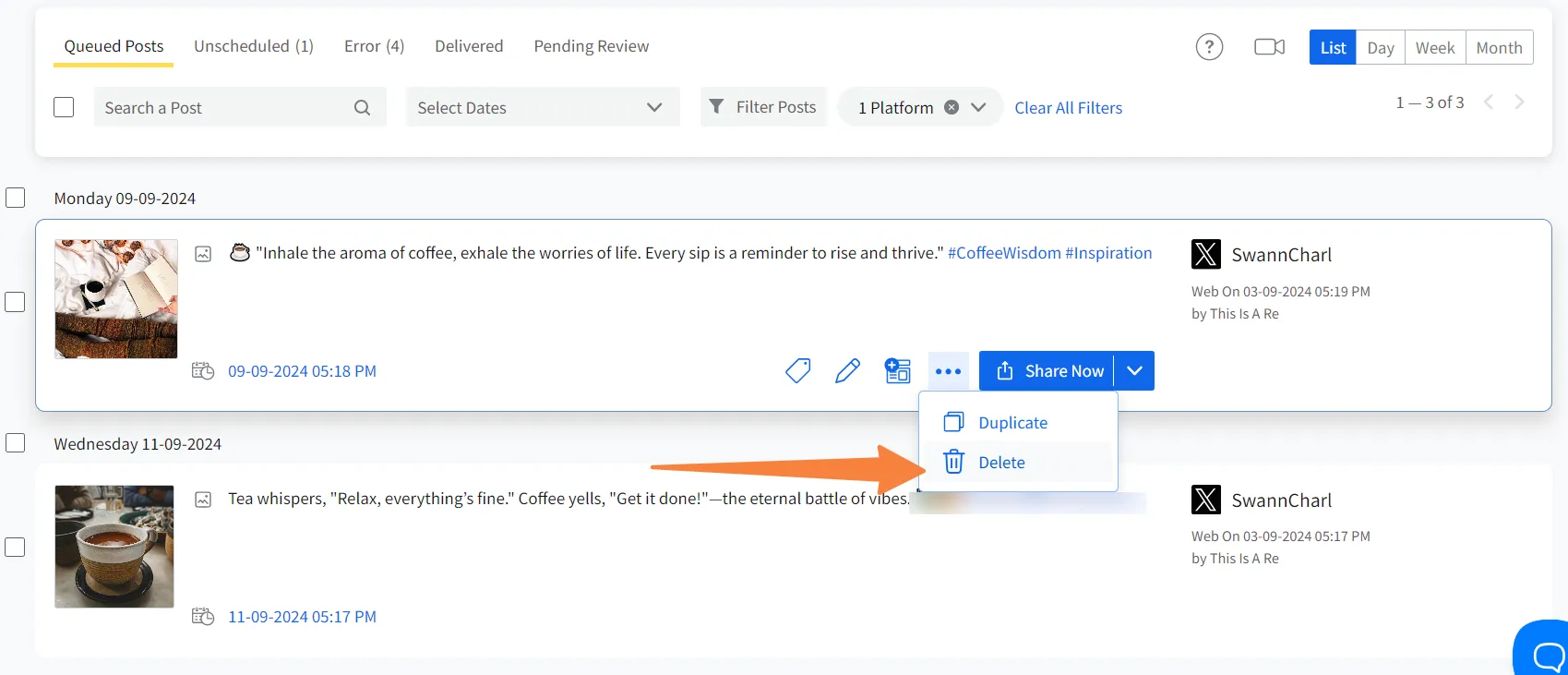This screenshot has height=675, width=1568.
Task: Click the image type icon on the coffee post
Action: tap(203, 254)
